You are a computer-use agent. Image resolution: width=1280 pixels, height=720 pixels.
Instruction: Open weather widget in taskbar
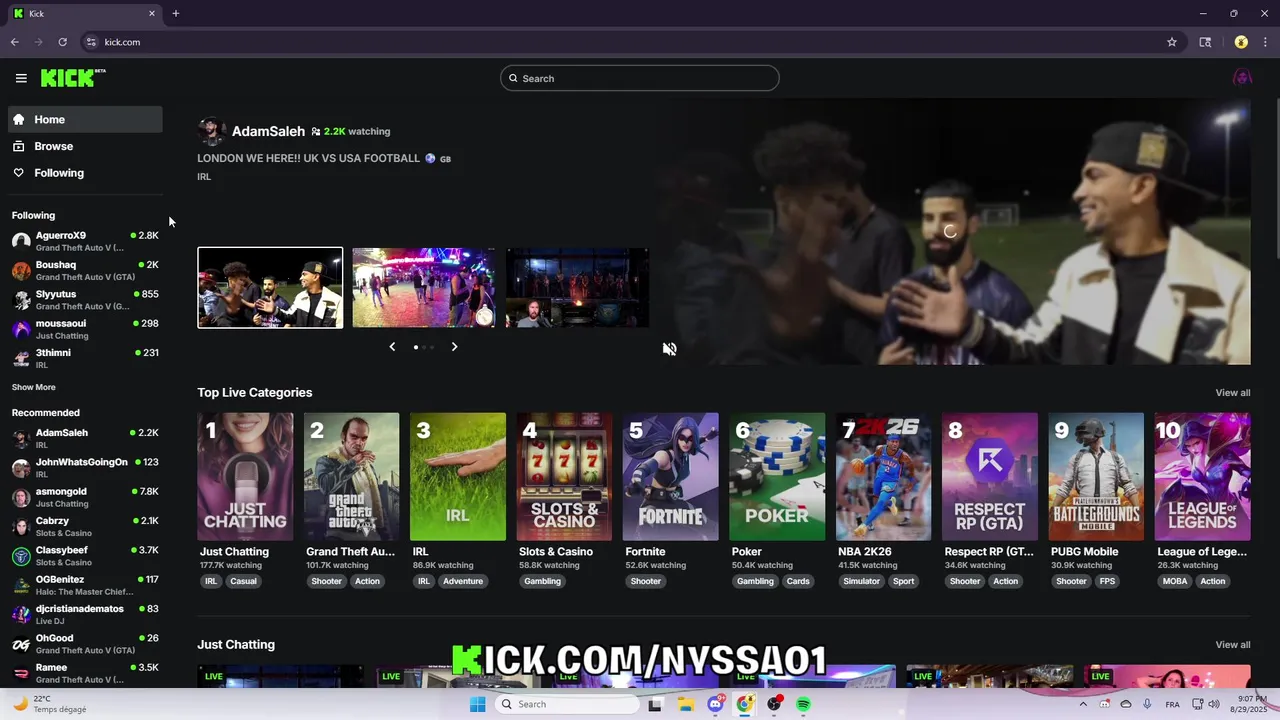click(x=48, y=704)
